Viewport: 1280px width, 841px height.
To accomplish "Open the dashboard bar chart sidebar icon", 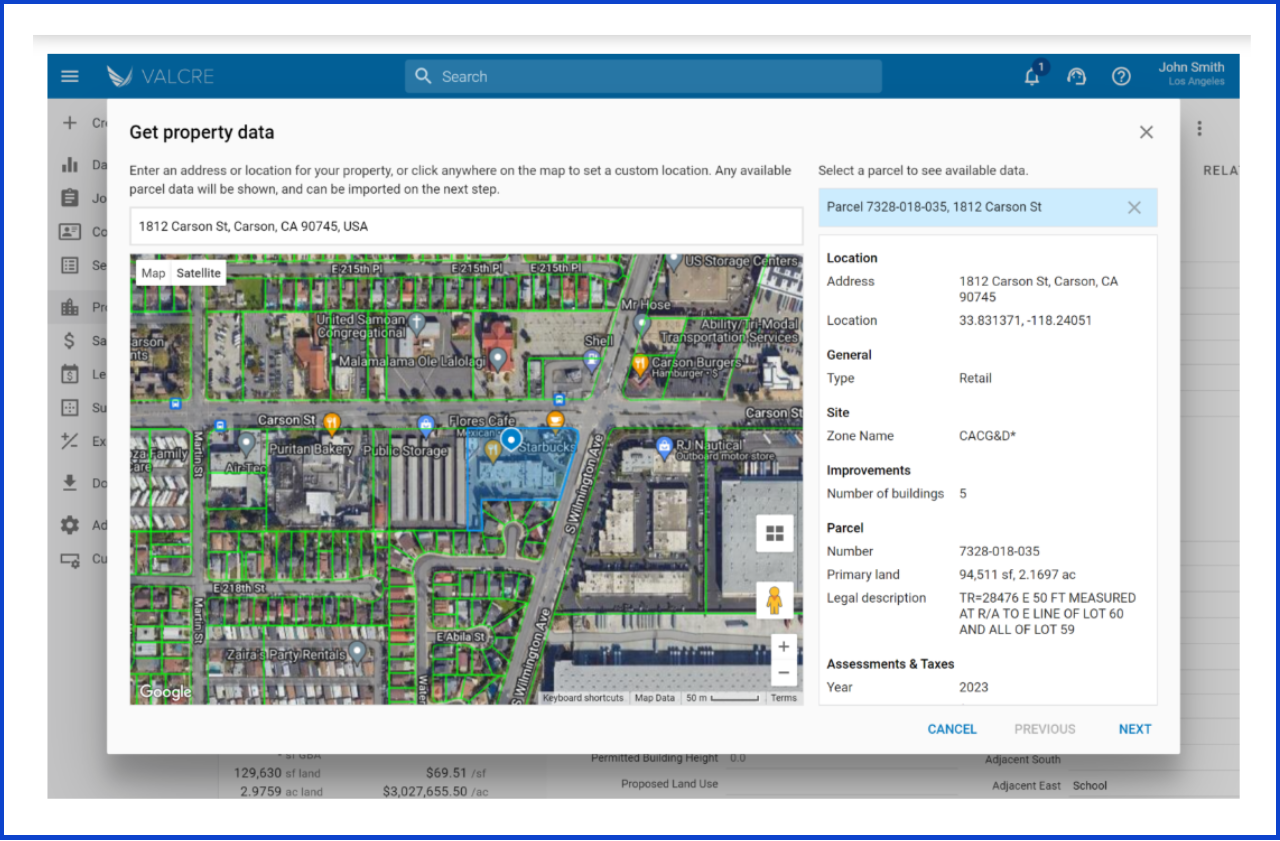I will 69,165.
